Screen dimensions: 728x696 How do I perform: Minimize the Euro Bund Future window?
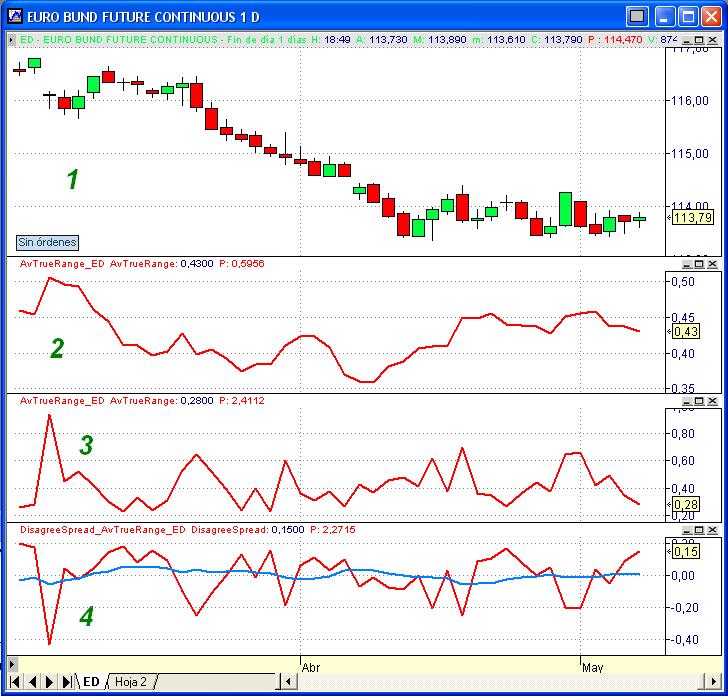(664, 17)
